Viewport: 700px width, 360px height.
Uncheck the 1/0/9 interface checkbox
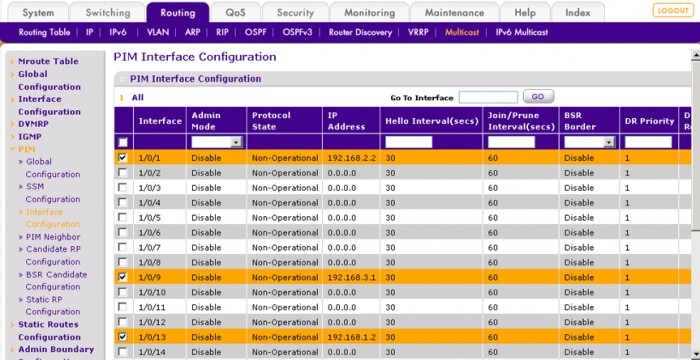click(x=123, y=277)
